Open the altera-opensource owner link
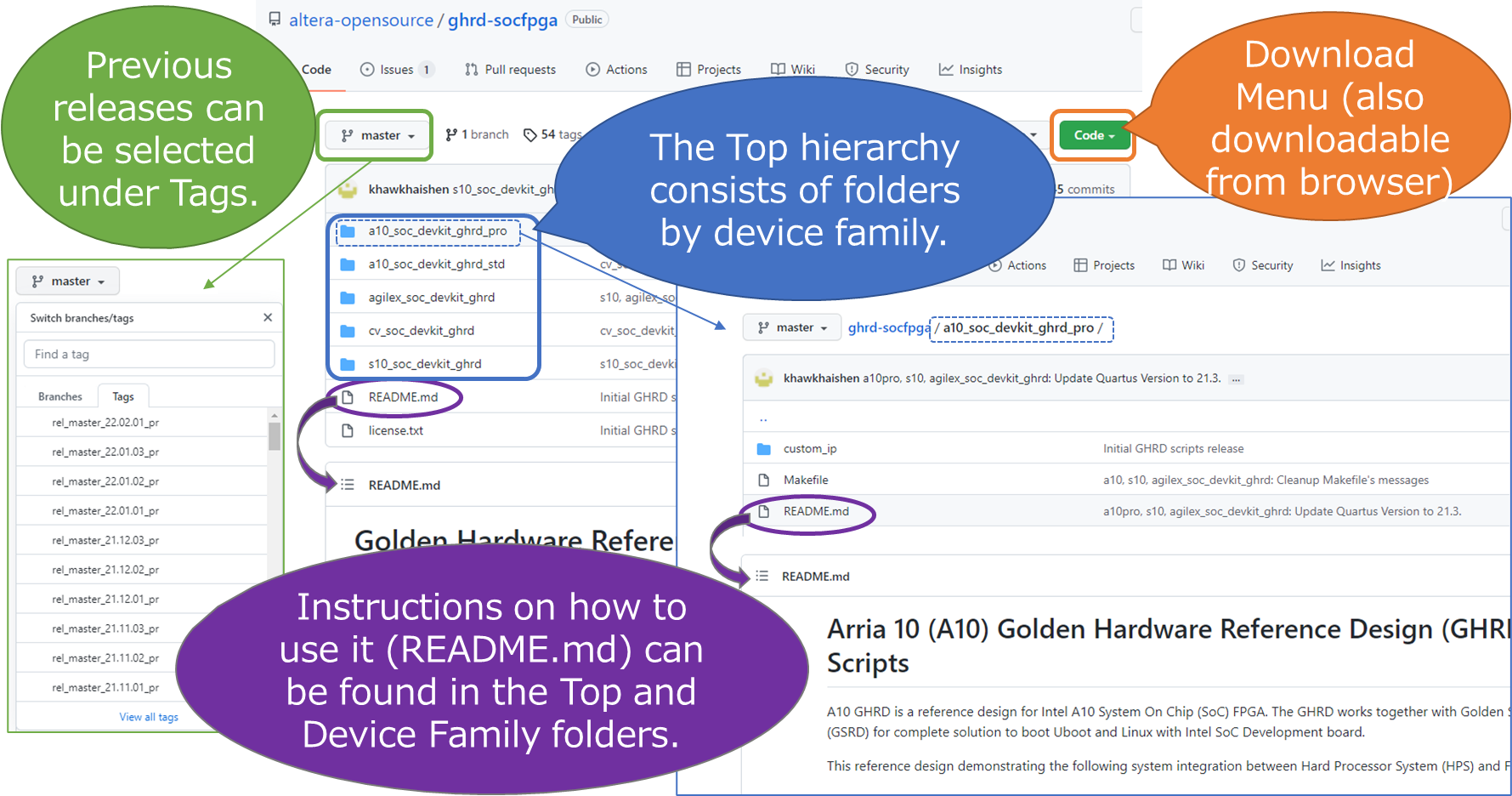 click(x=361, y=20)
